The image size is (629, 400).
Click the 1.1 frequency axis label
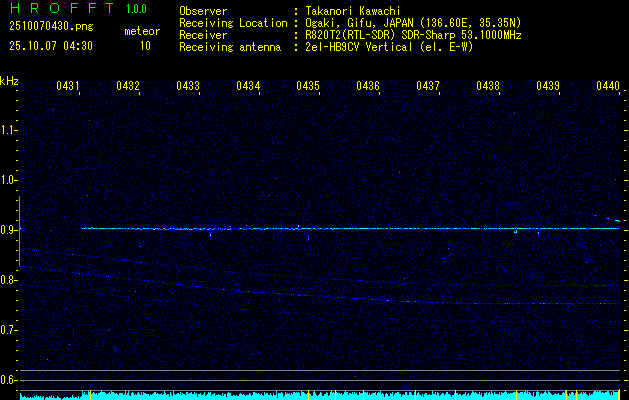point(9,129)
